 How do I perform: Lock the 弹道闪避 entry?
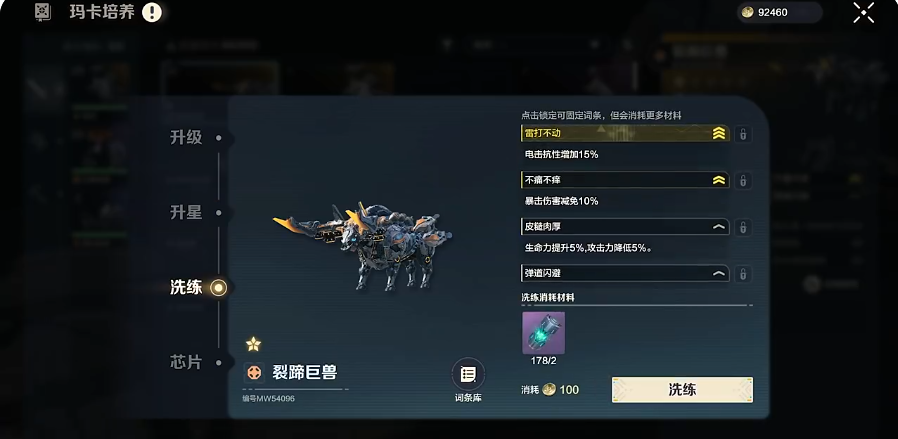click(x=743, y=273)
